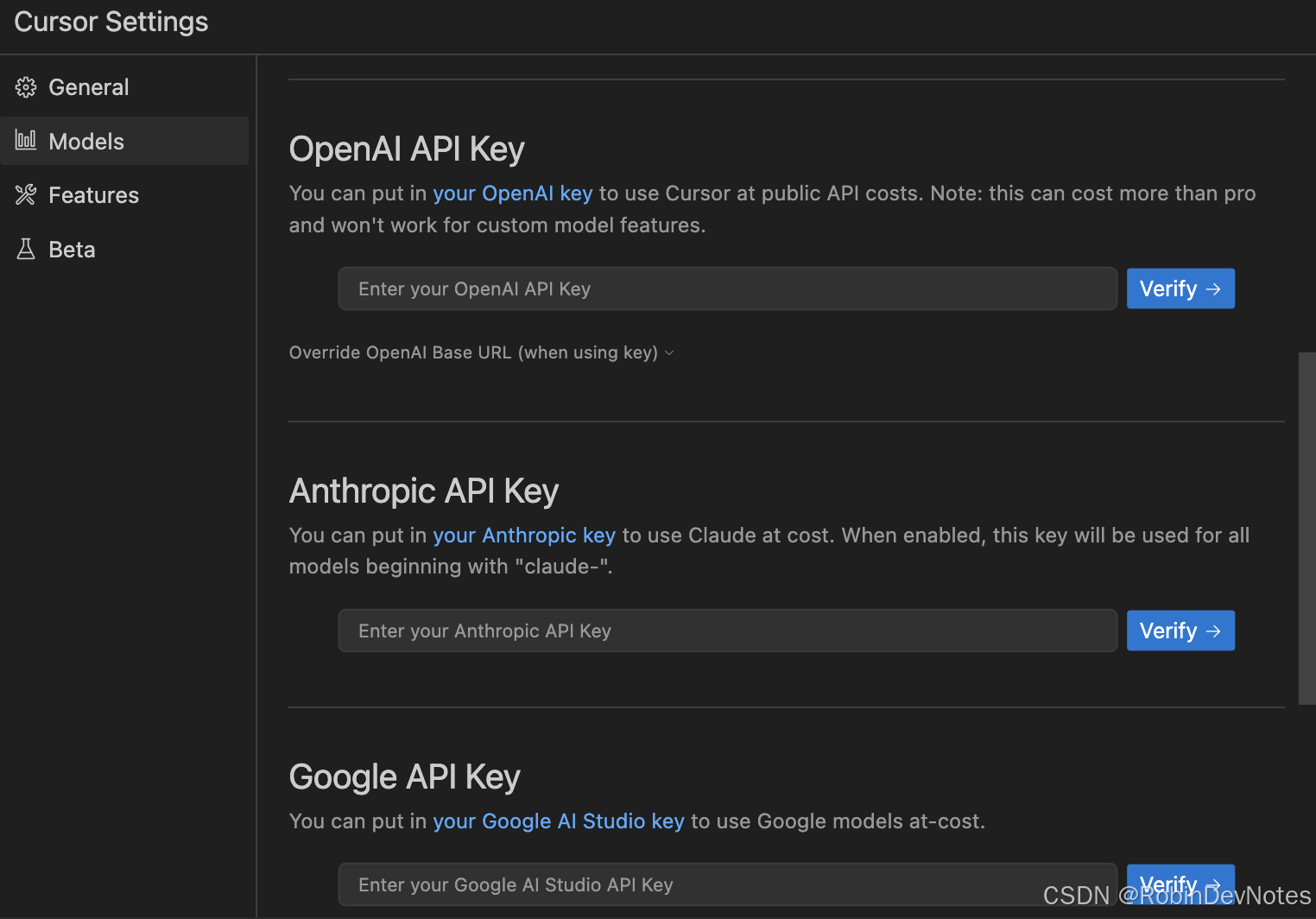Switch to the Features settings label
The height and width of the screenshot is (919, 1316).
pos(93,195)
